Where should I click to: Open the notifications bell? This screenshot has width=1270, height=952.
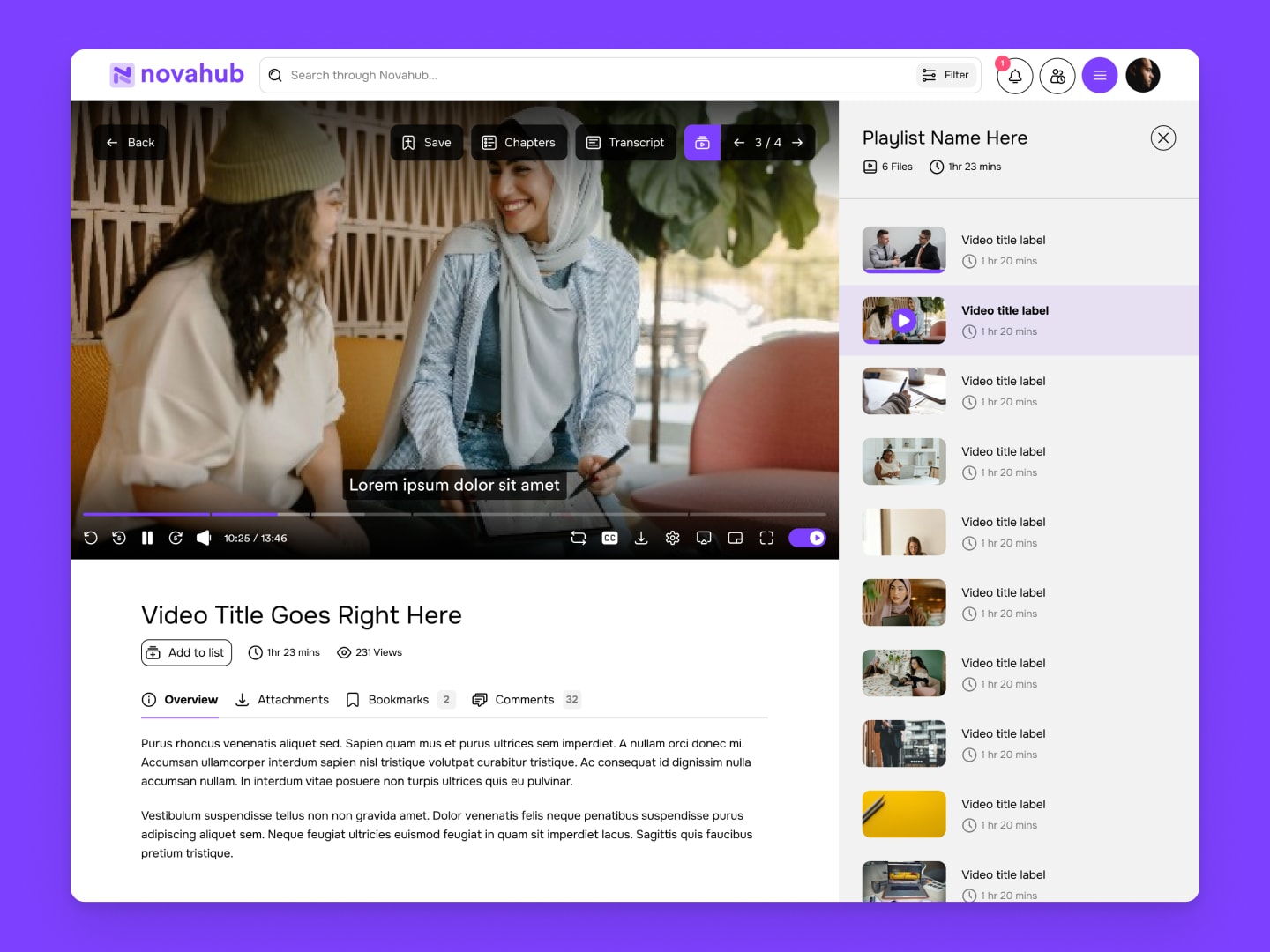1015,76
